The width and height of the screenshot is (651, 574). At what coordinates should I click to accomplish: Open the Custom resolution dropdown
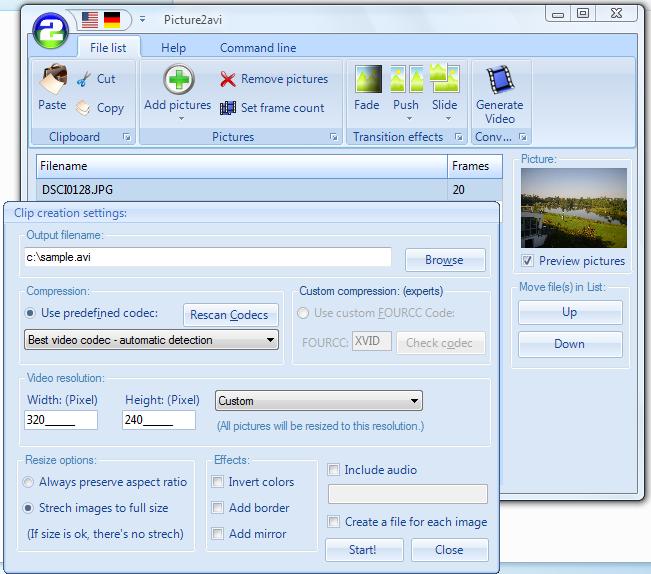click(319, 401)
